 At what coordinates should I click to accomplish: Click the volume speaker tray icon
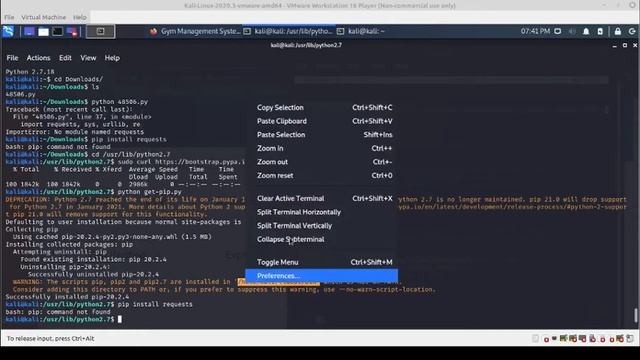[x=572, y=31]
